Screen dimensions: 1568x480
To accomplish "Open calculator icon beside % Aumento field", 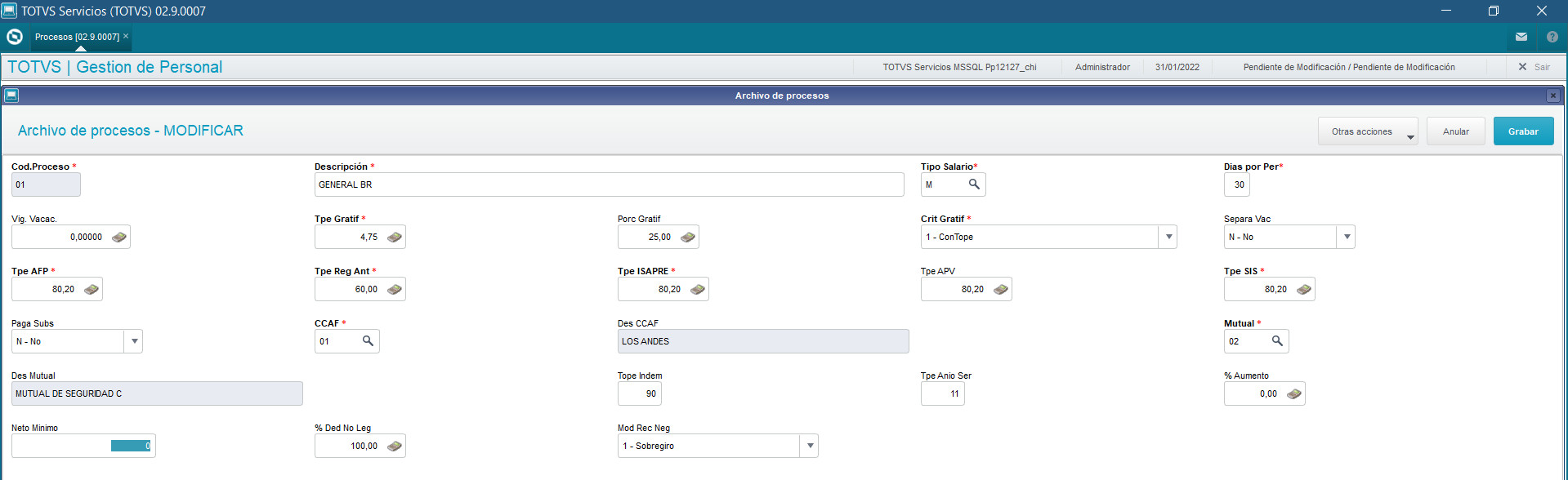I will point(1294,393).
